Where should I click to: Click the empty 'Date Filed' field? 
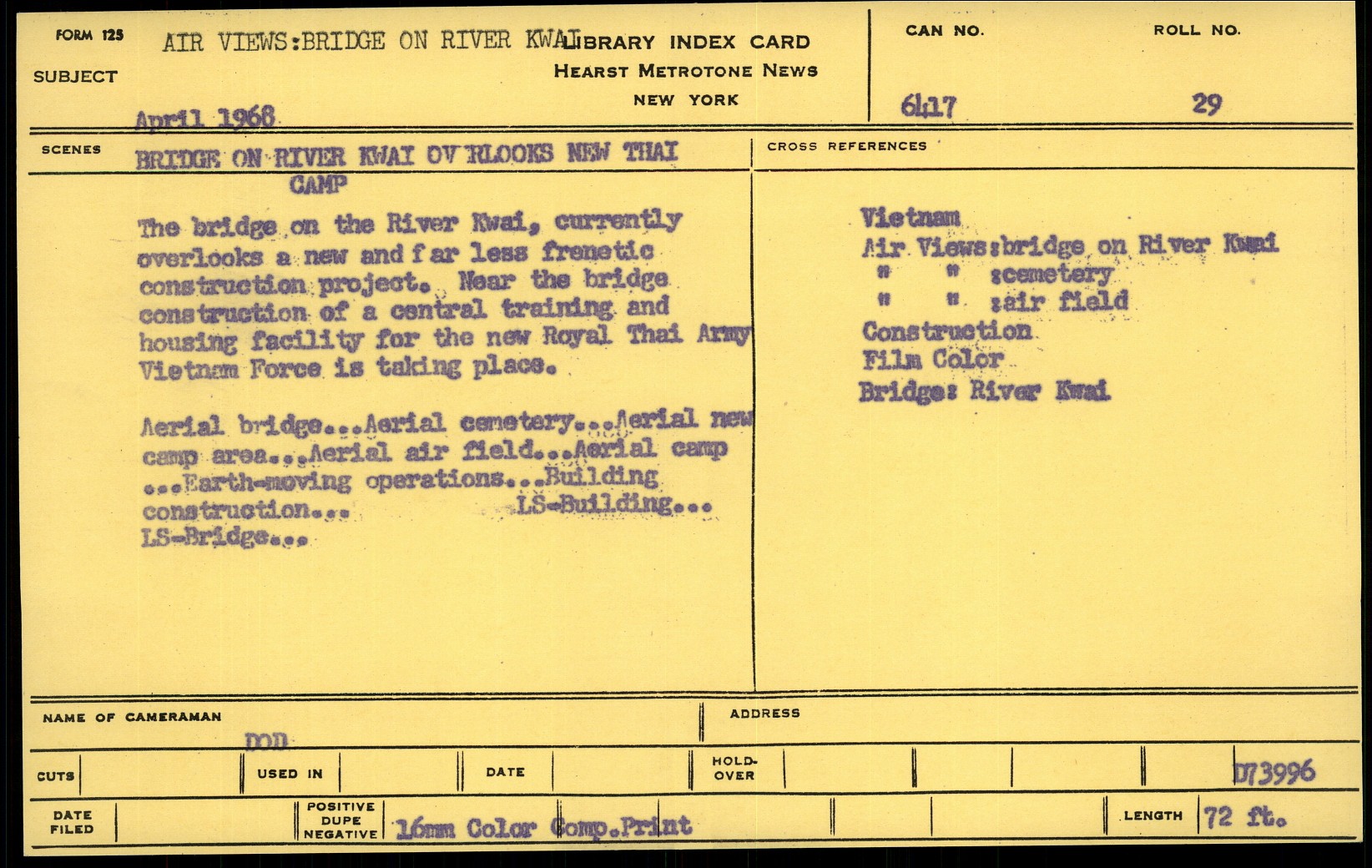pos(204,822)
